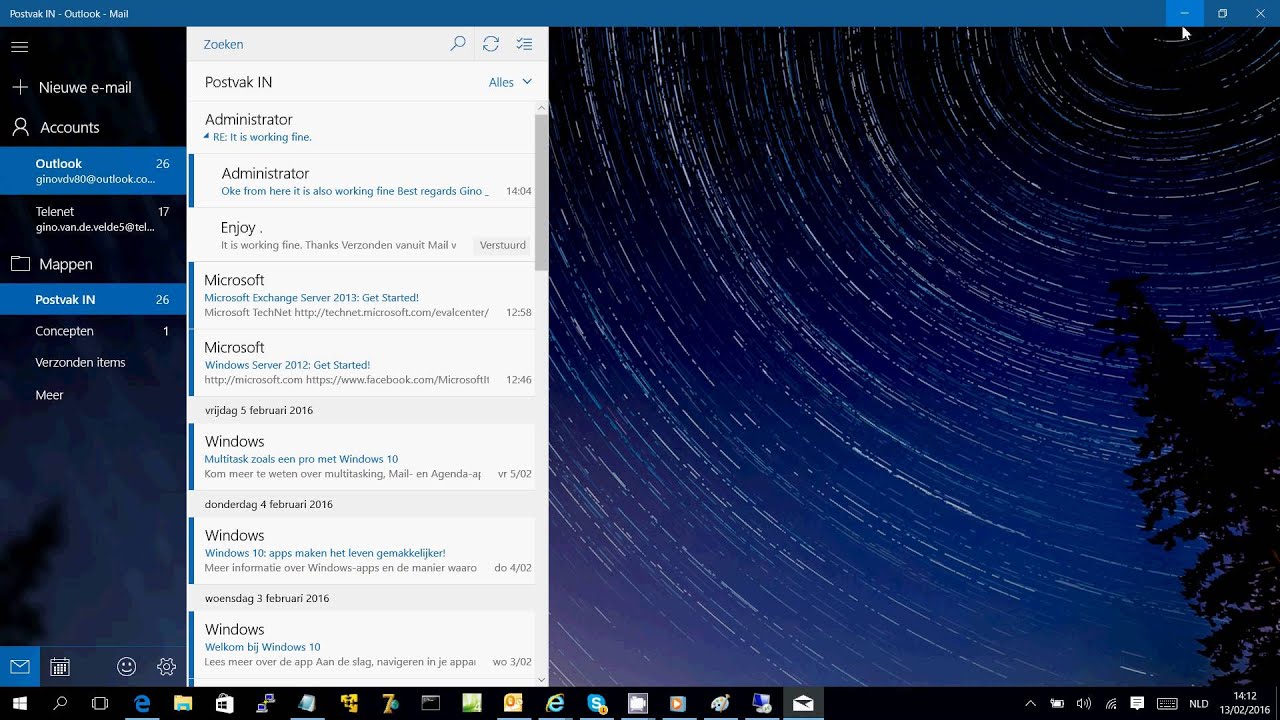This screenshot has width=1280, height=720.
Task: Select the Postvak IN folder
Action: pos(93,299)
